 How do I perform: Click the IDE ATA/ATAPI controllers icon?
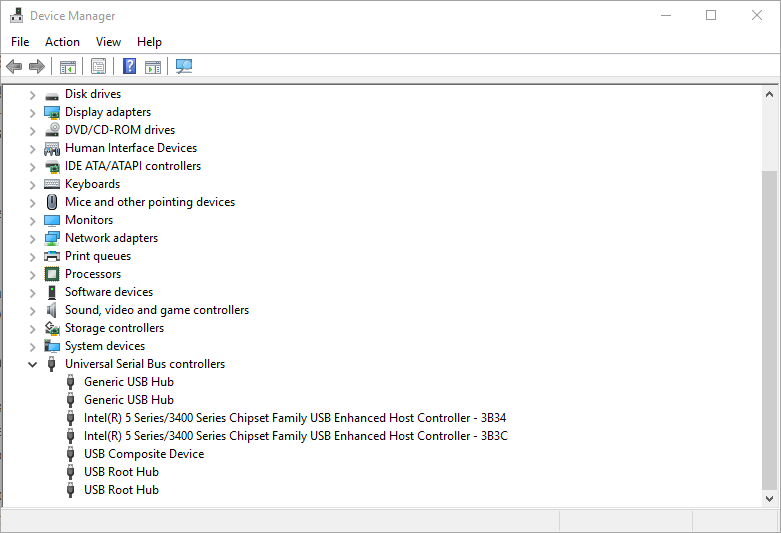click(52, 166)
